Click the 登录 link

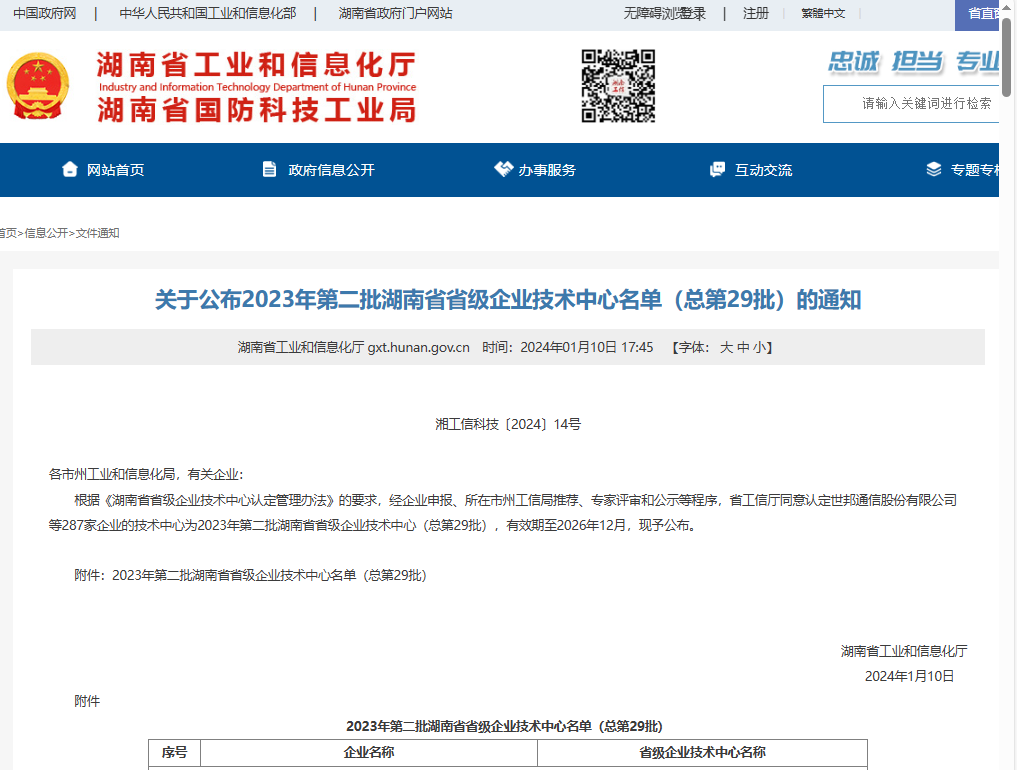pyautogui.click(x=693, y=13)
